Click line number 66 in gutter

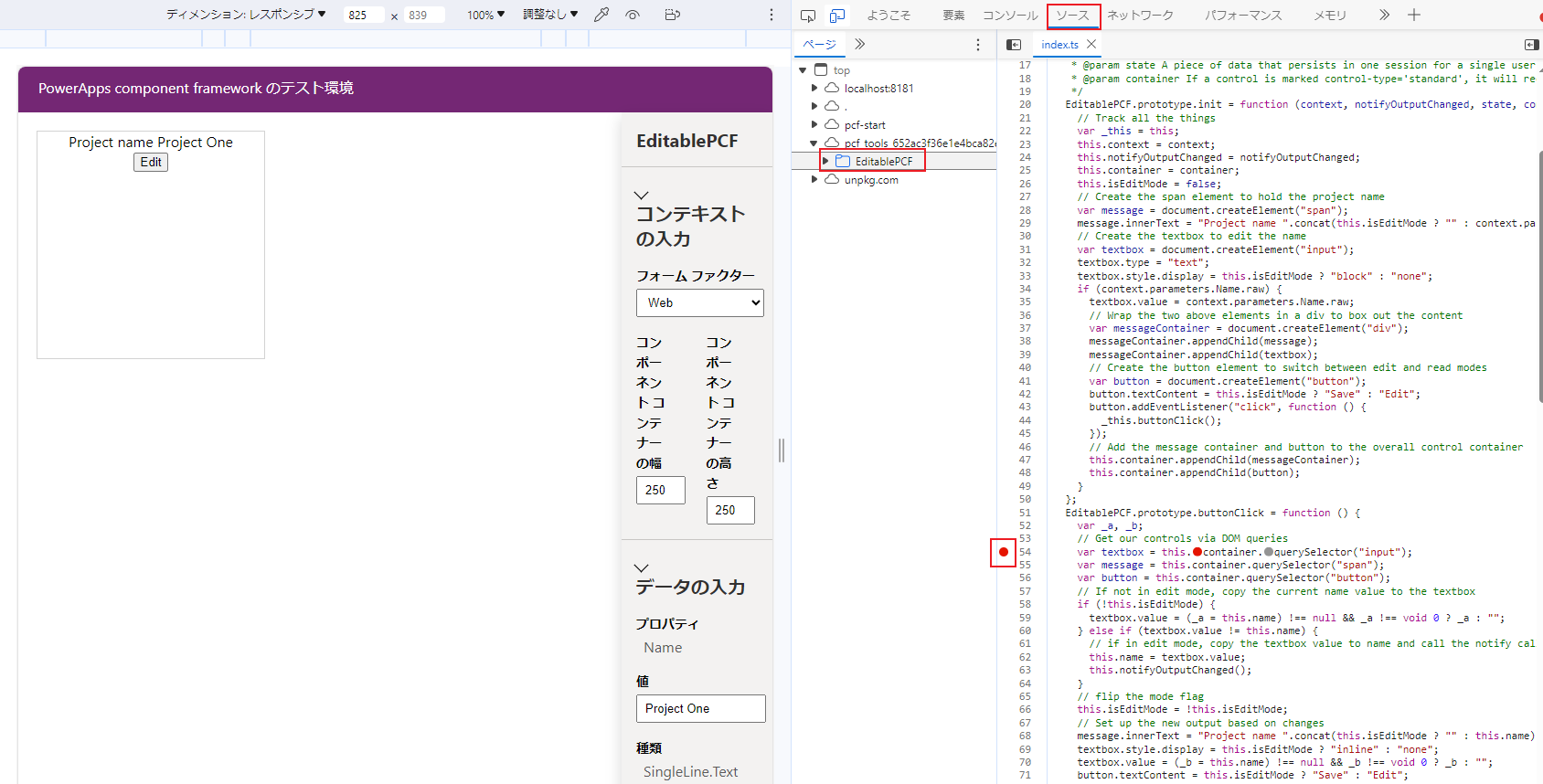(x=1025, y=709)
